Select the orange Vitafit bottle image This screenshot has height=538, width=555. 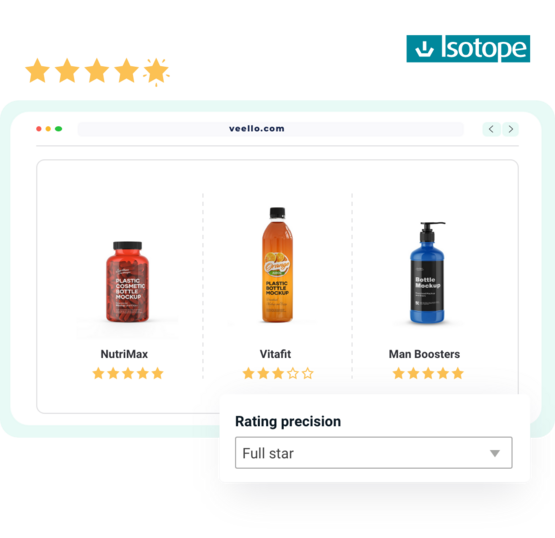pyautogui.click(x=278, y=265)
